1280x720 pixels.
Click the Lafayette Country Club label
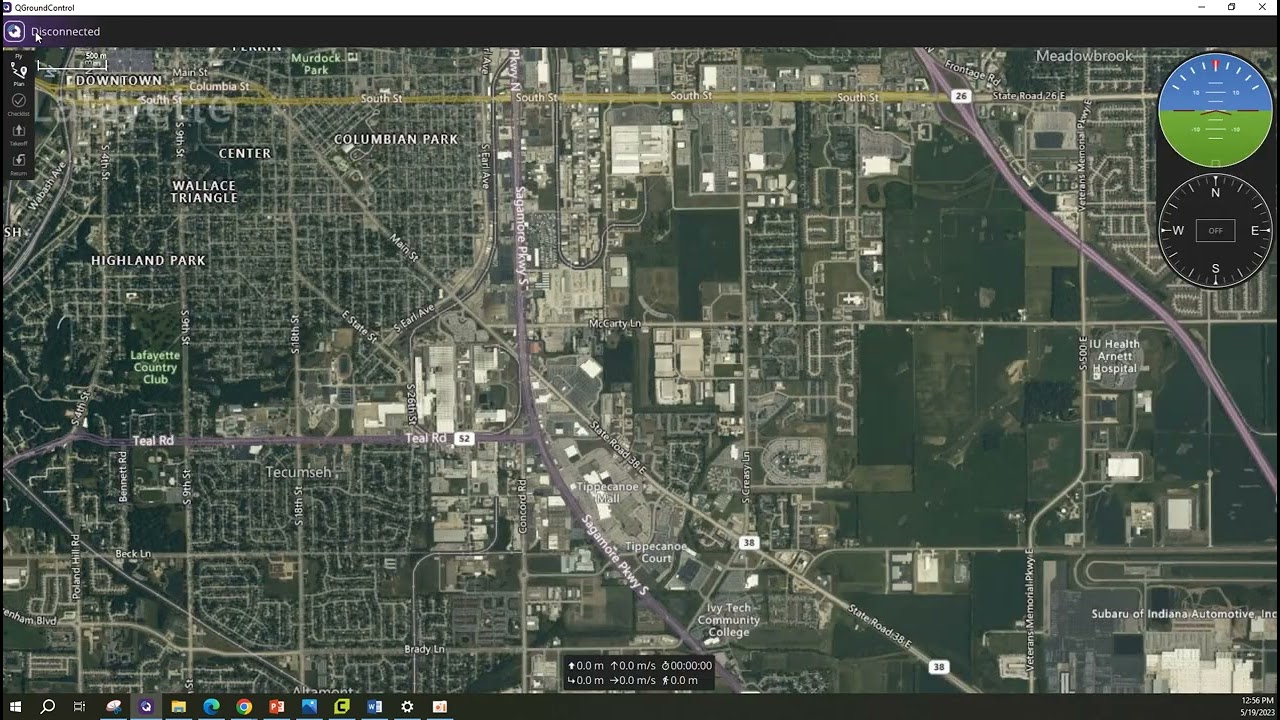click(155, 367)
